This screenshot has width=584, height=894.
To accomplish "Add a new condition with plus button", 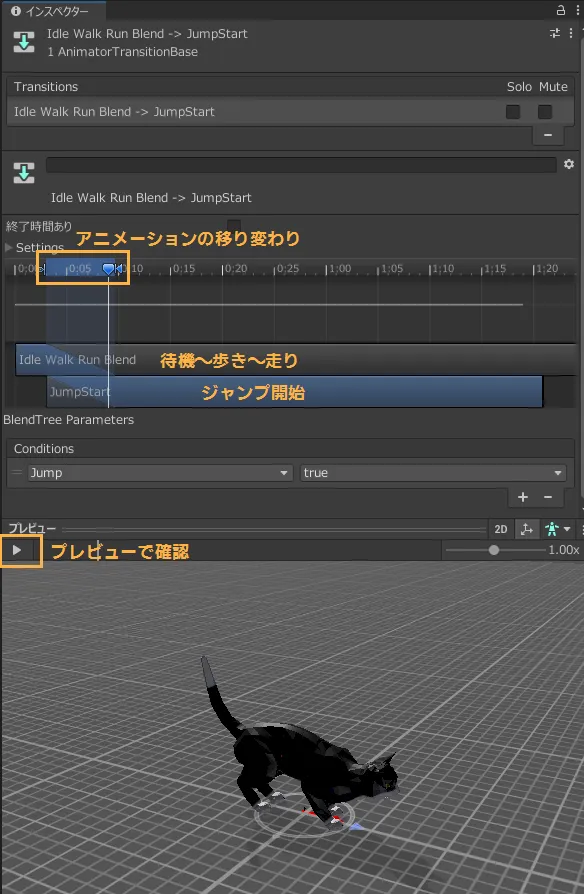I will [x=522, y=497].
